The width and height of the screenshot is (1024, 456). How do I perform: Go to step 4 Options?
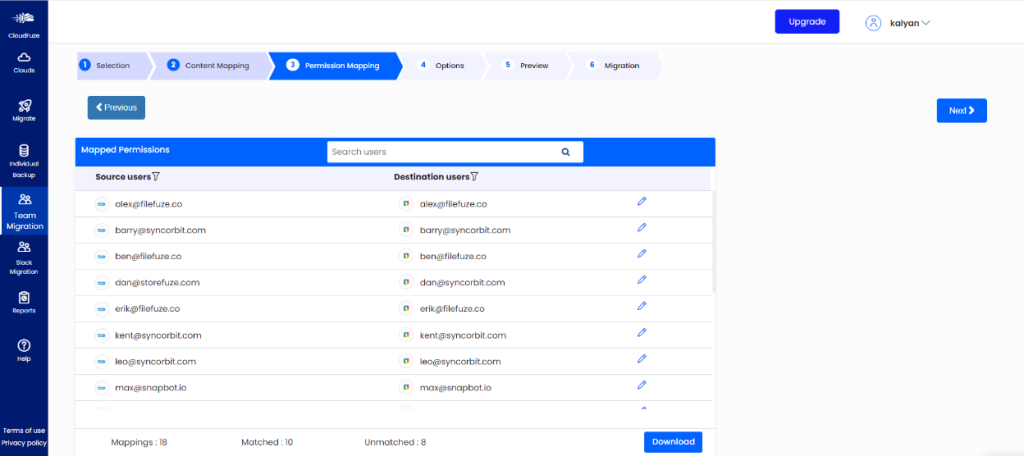443,65
